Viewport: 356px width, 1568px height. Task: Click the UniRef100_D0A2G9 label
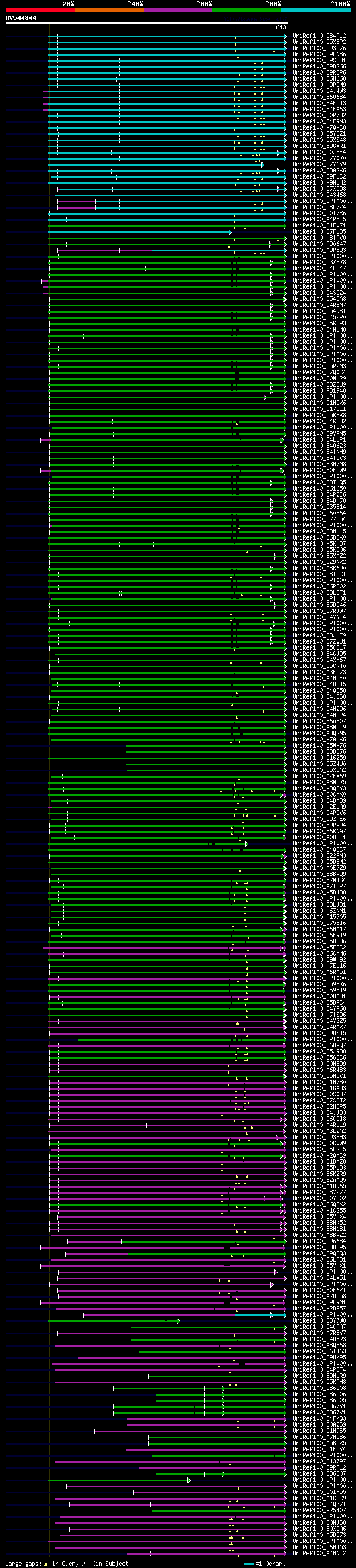pos(319,1425)
